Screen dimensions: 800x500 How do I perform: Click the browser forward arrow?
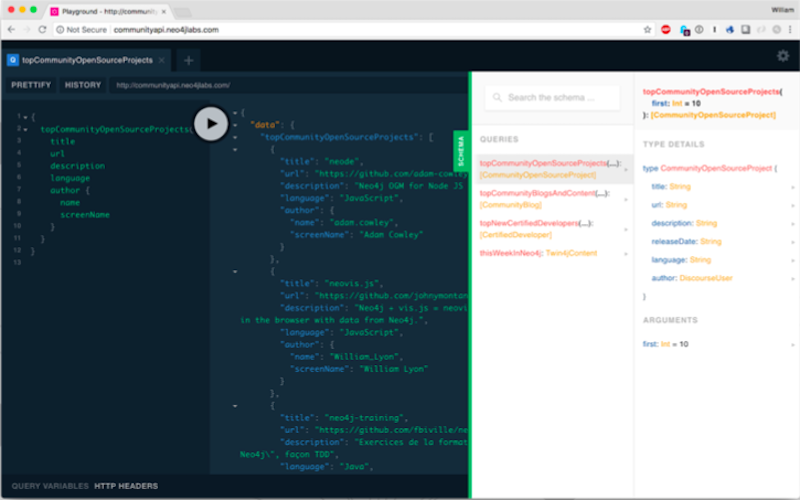[x=27, y=30]
